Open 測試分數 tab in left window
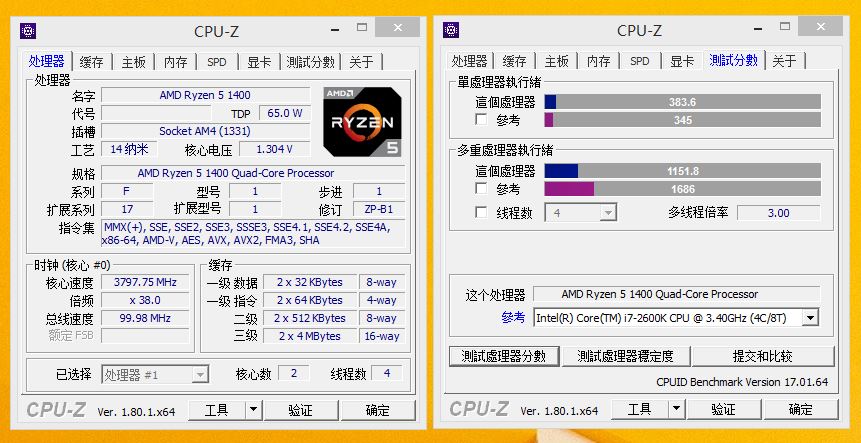The height and width of the screenshot is (443, 861). 310,62
